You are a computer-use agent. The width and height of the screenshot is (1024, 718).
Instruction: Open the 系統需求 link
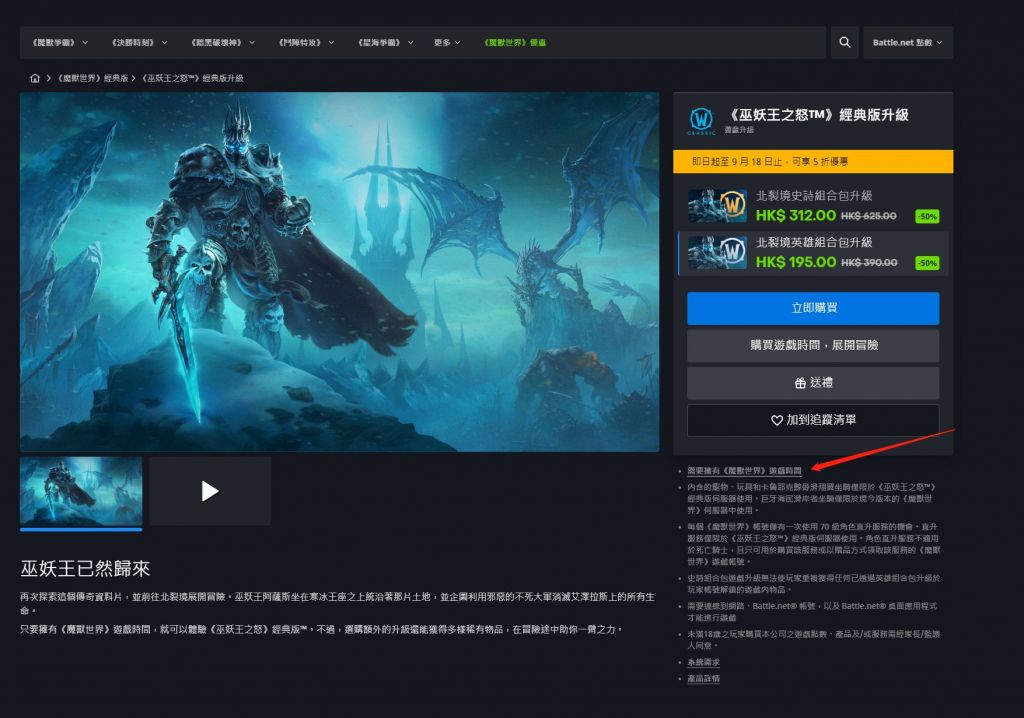(x=703, y=662)
